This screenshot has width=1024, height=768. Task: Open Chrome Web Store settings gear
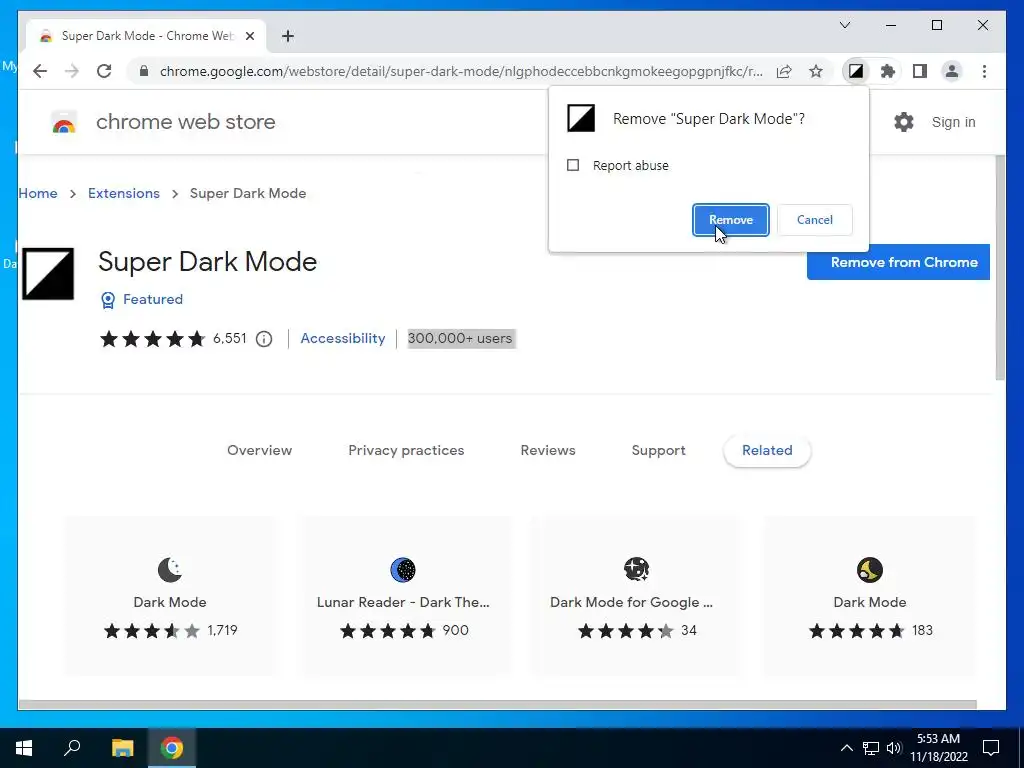pos(904,122)
